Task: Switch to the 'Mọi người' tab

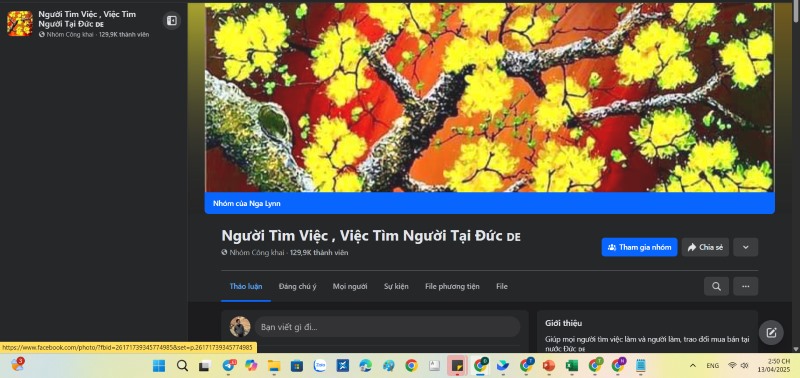Action: pyautogui.click(x=350, y=286)
